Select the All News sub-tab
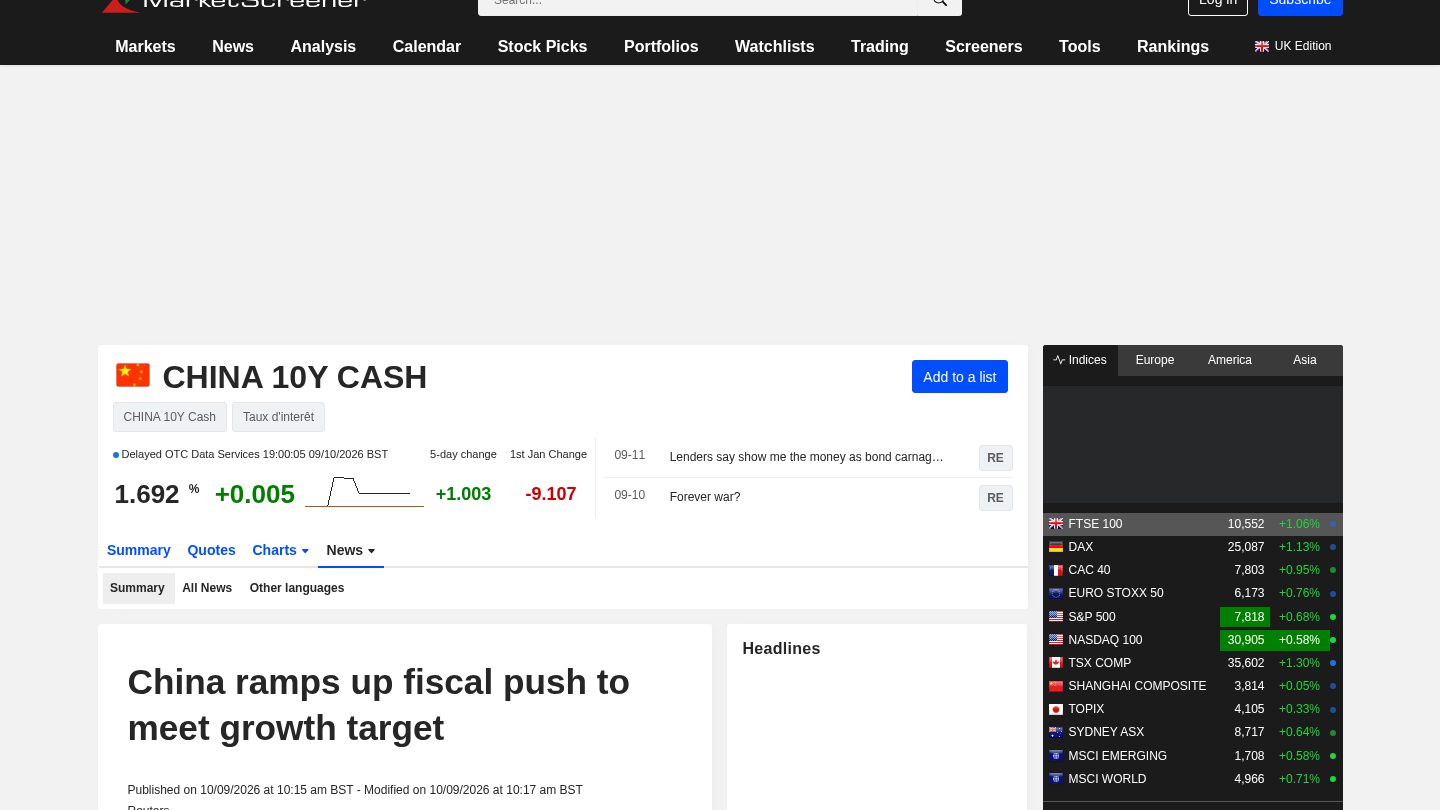 [207, 588]
